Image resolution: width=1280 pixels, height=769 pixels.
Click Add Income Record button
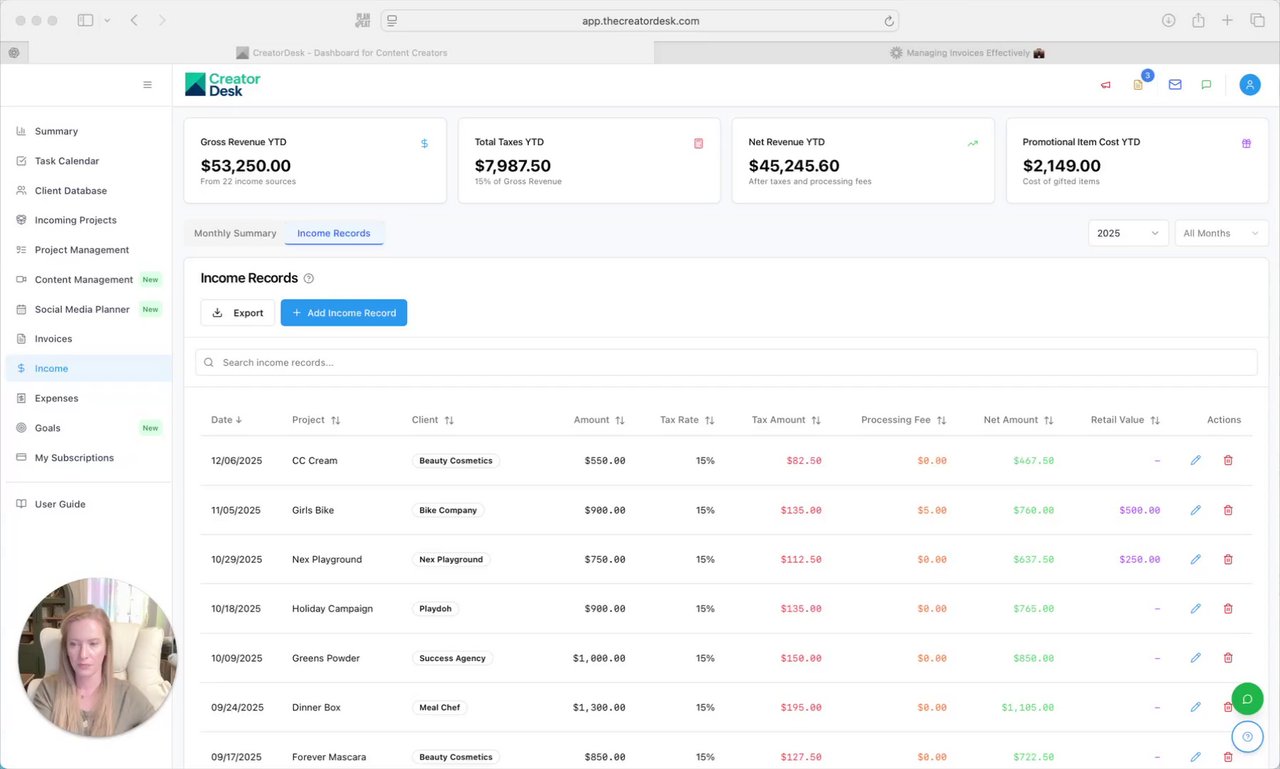tap(344, 313)
